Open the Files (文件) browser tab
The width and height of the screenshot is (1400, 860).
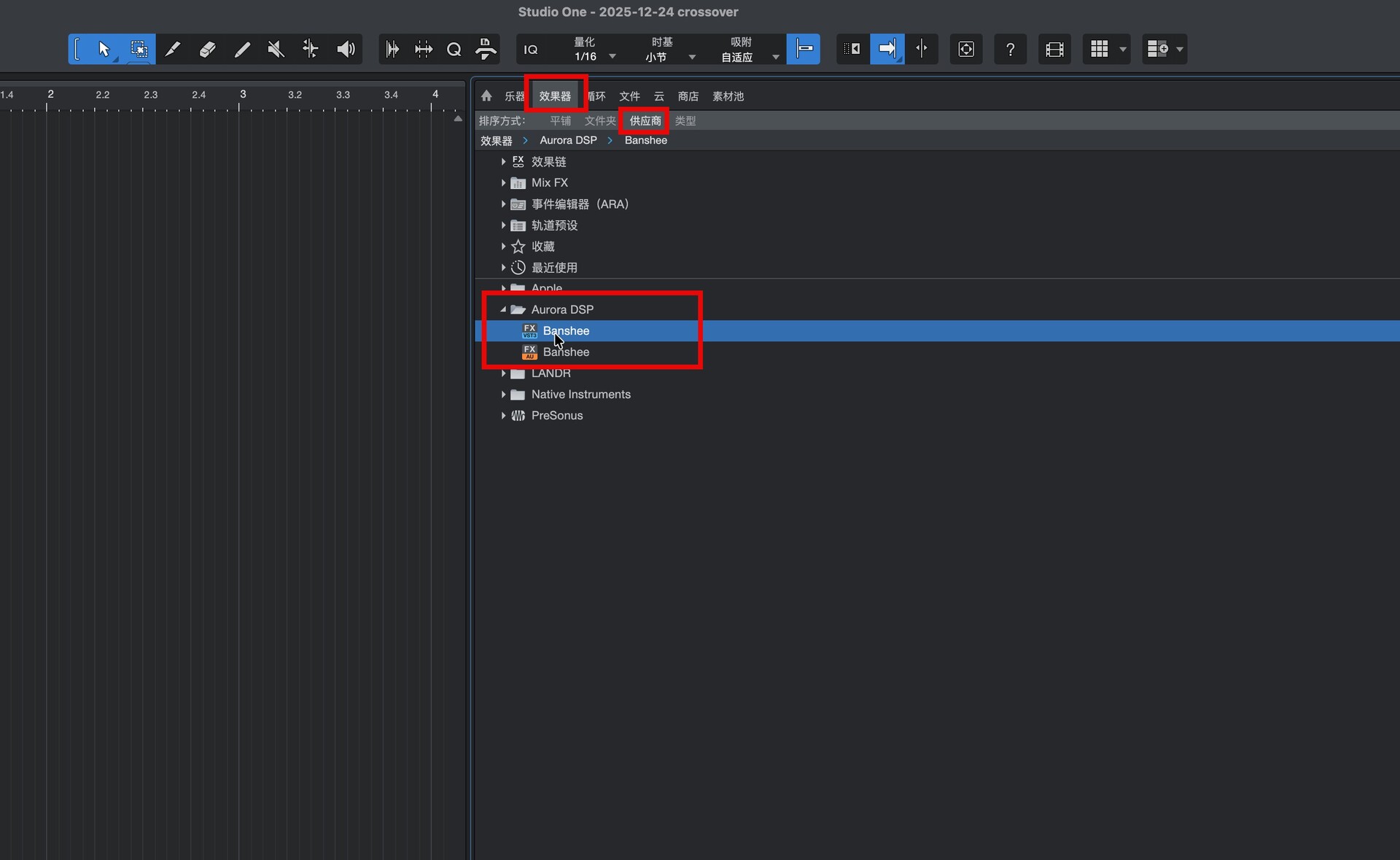point(629,96)
